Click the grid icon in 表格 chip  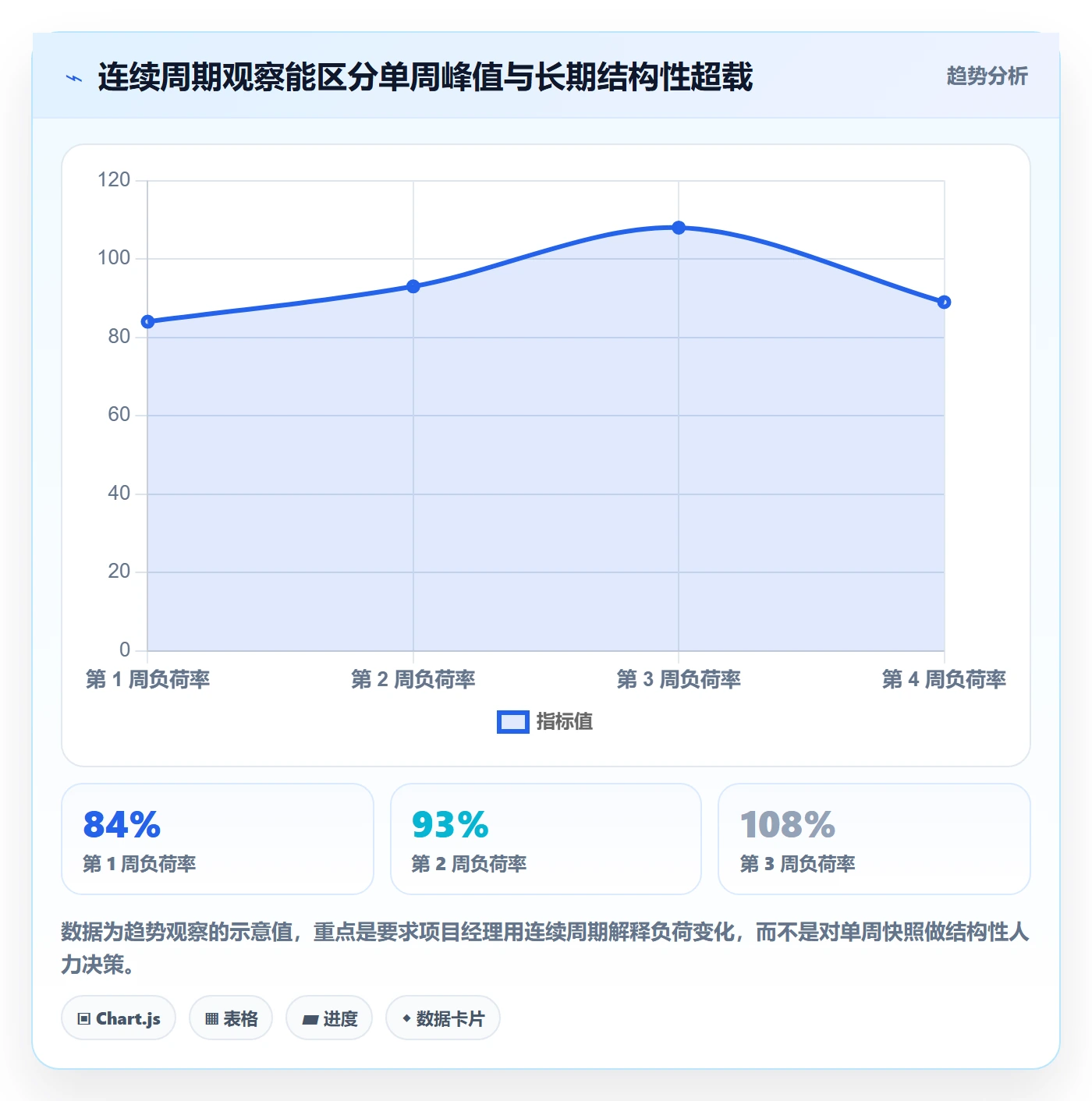211,1019
